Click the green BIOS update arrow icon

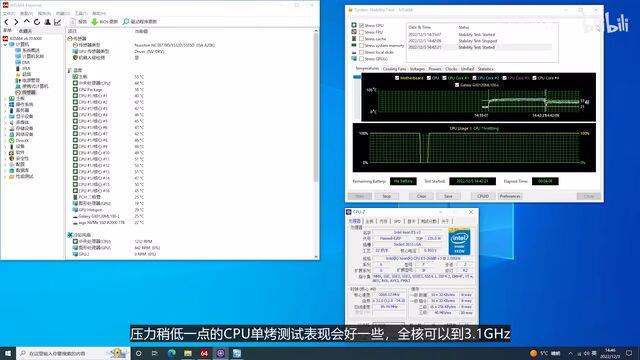tap(94, 22)
